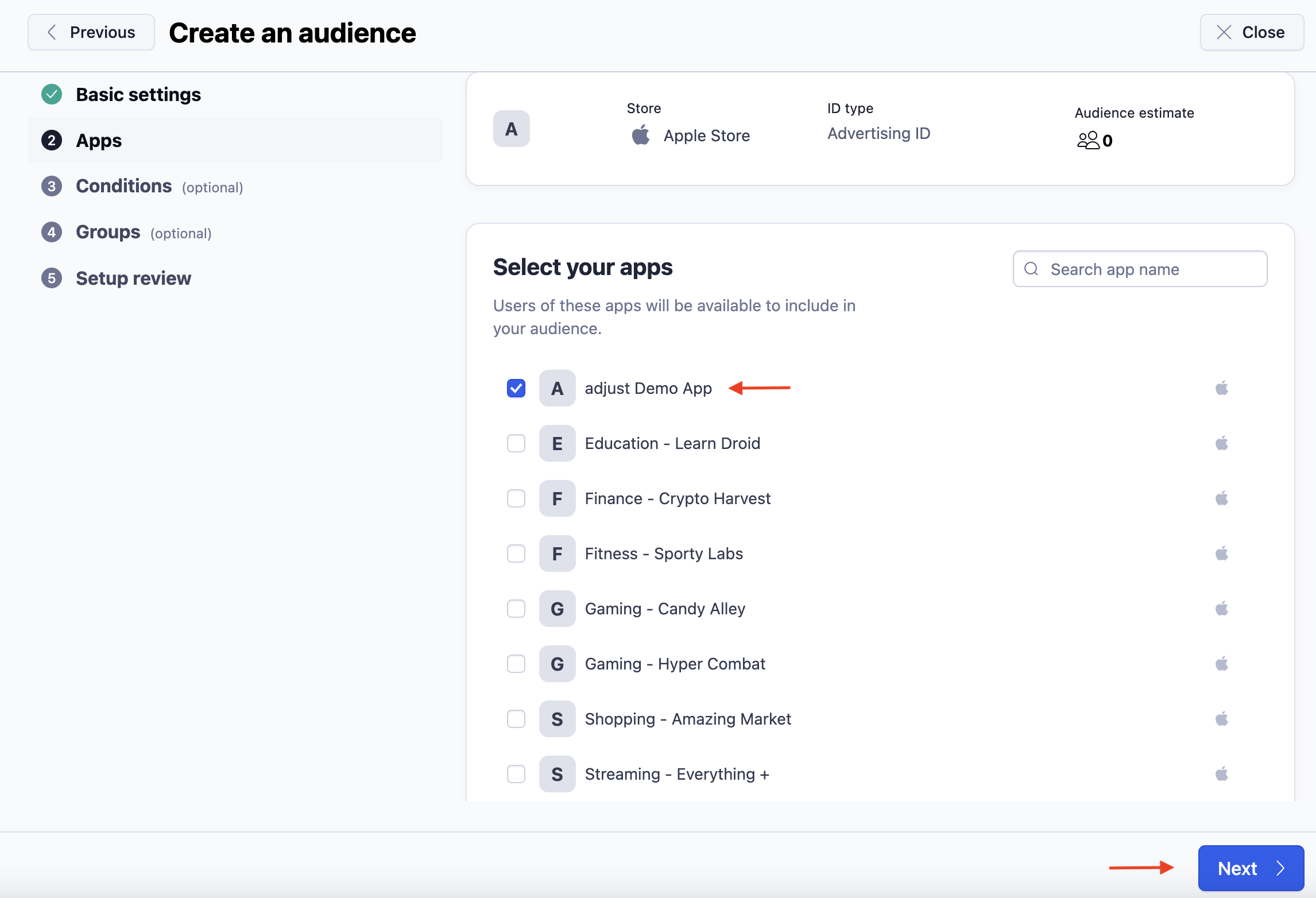Click the Apple Store logo in summary card
This screenshot has width=1316, height=898.
[x=641, y=135]
